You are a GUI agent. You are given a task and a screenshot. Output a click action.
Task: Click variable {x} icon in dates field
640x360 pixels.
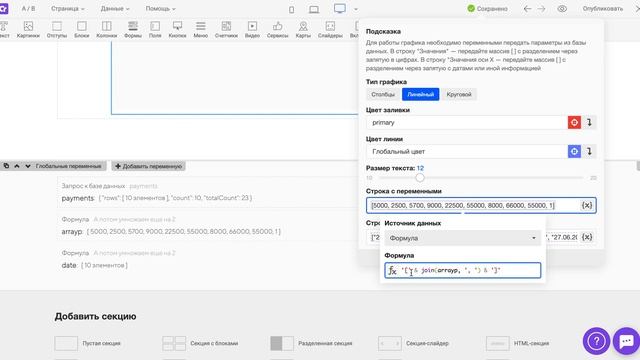tap(587, 237)
